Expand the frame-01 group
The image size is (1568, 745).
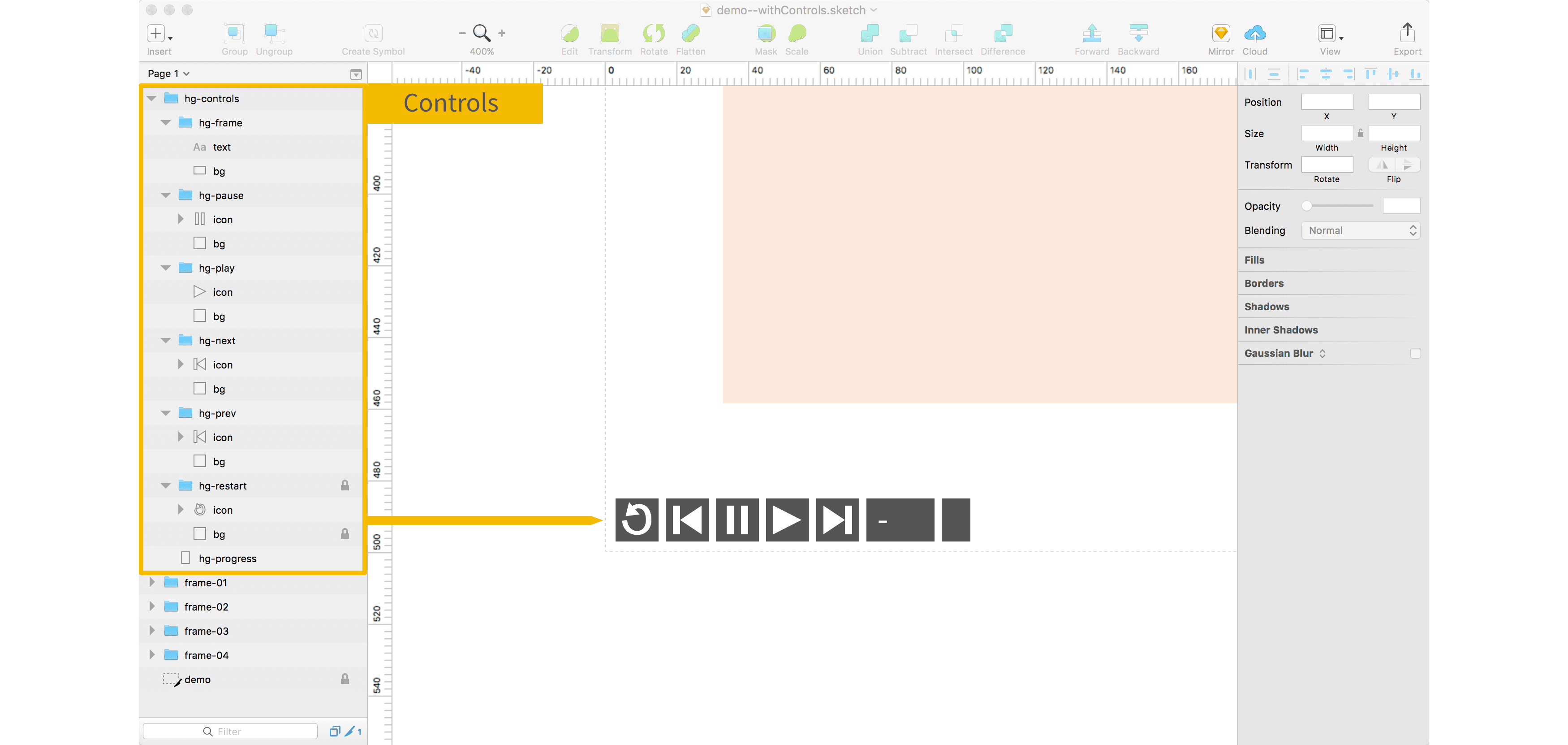point(151,583)
